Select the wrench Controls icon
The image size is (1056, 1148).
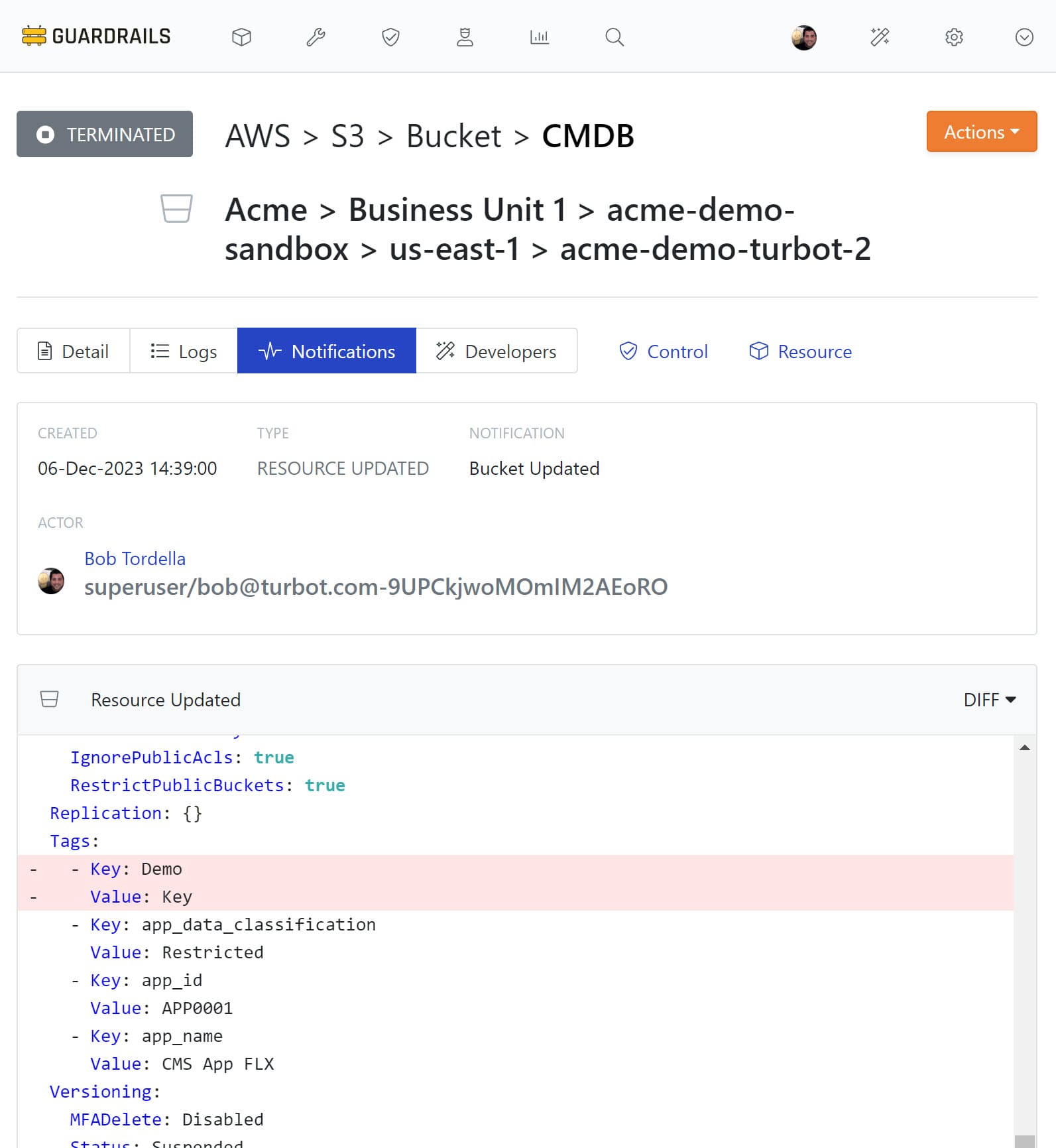[316, 37]
